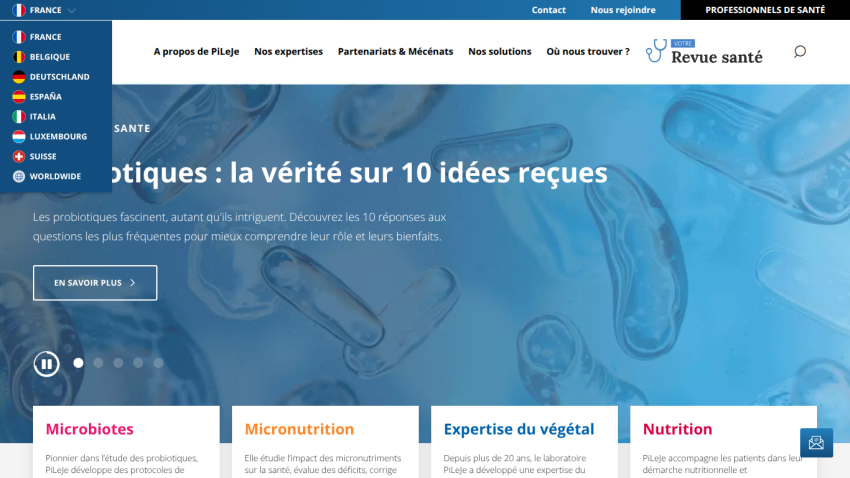Viewport: 850px width, 478px height.
Task: Choose LUXEMBOURG from country list
Action: pos(59,137)
